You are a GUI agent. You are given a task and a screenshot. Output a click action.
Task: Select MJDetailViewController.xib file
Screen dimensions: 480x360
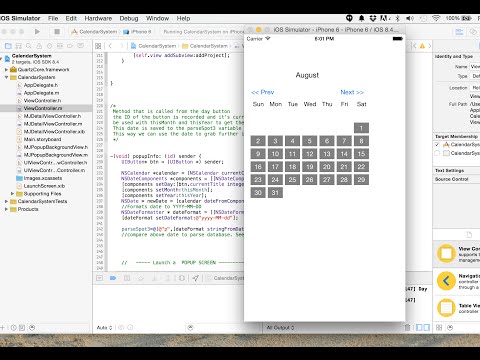(54, 132)
